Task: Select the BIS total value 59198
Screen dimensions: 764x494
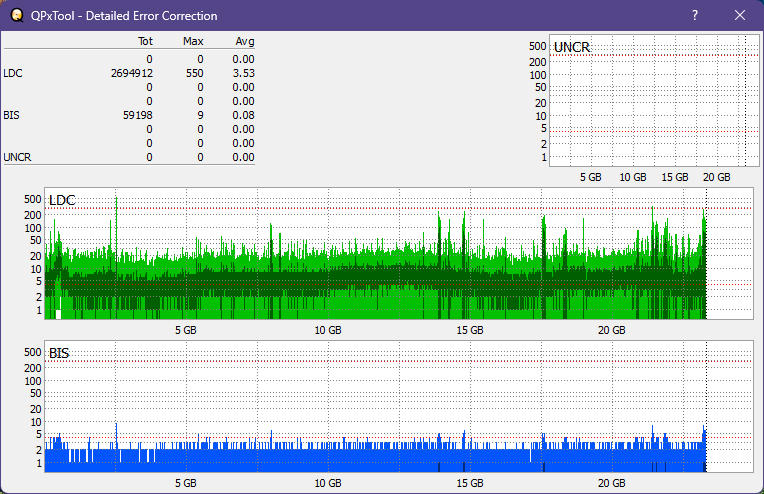Action: pyautogui.click(x=138, y=115)
